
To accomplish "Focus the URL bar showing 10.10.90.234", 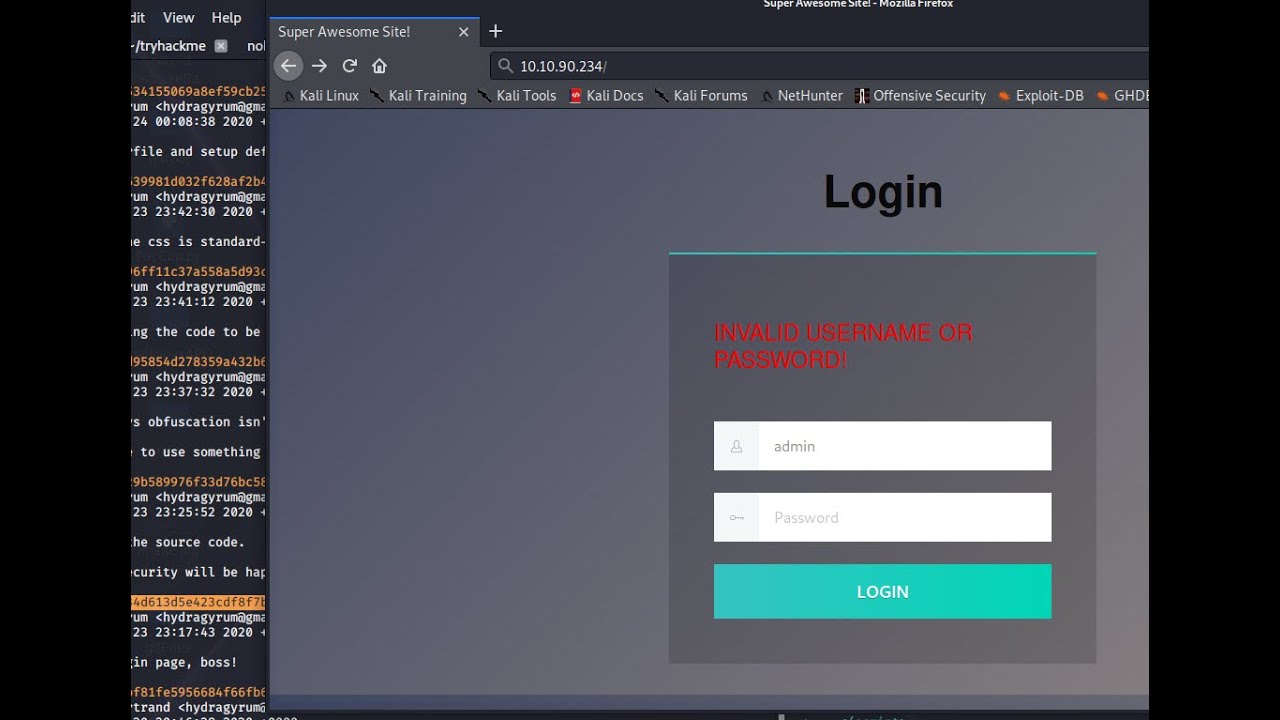I will tap(819, 66).
